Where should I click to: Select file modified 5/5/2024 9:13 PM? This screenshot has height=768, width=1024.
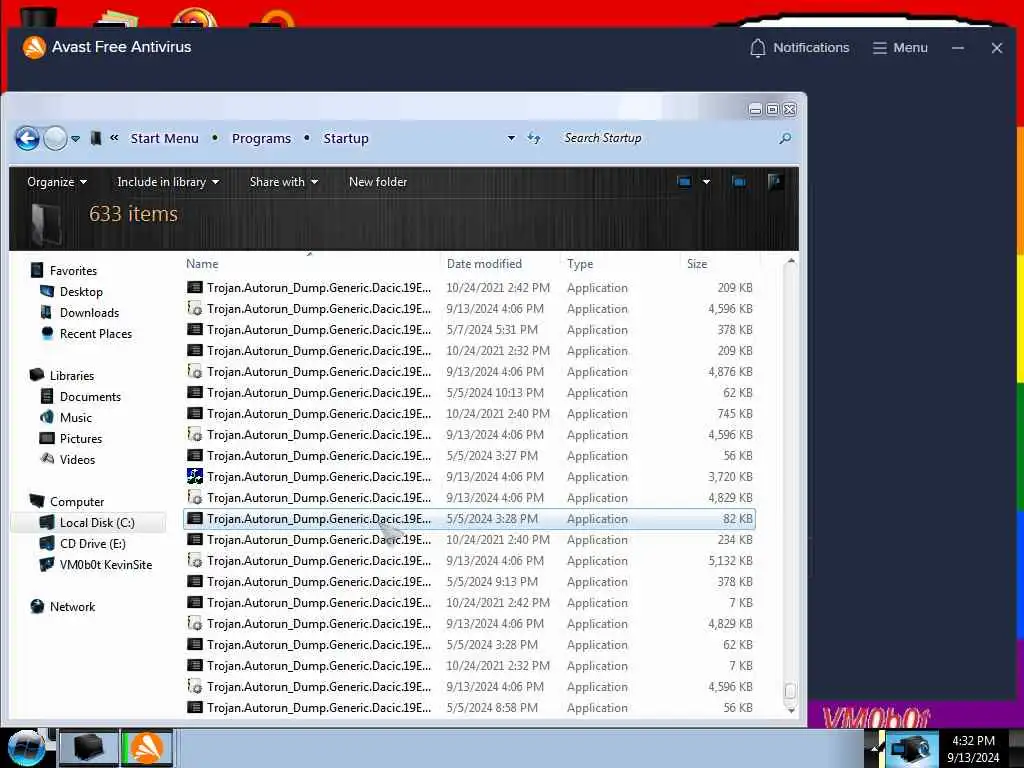click(x=470, y=581)
